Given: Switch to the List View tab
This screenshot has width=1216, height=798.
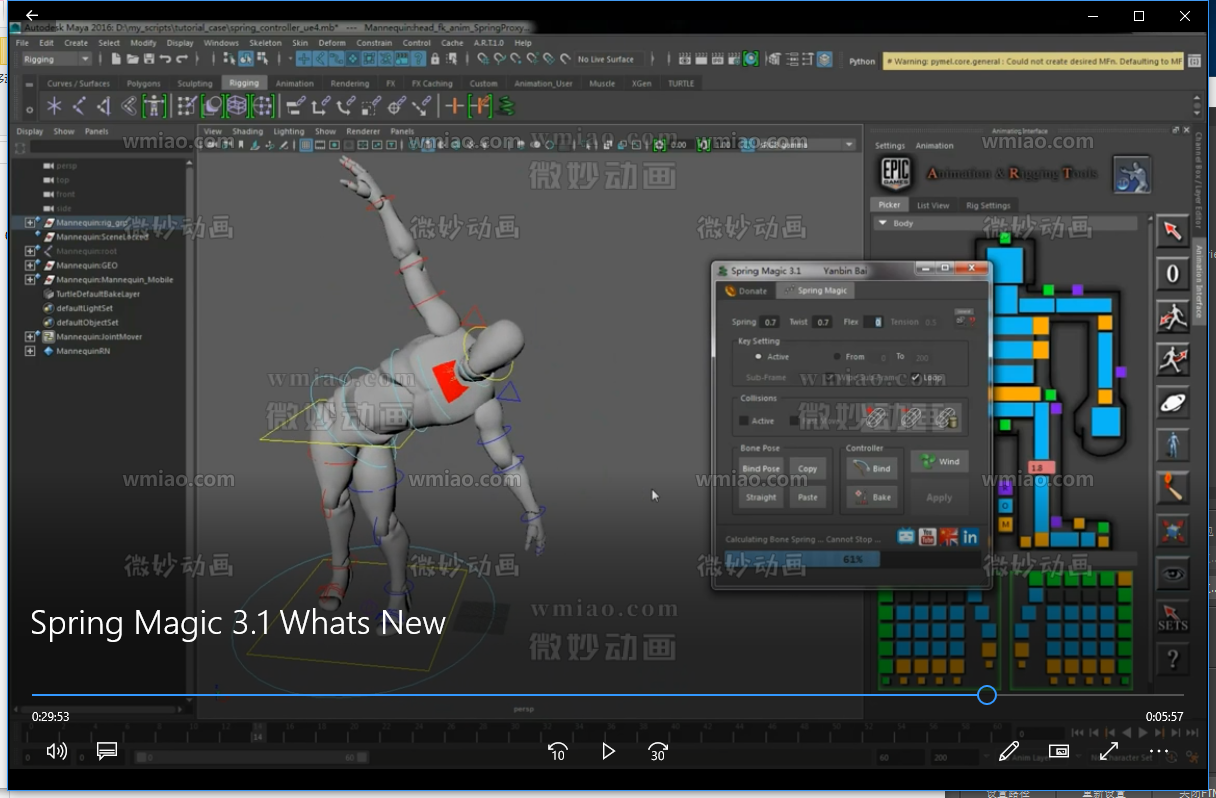Looking at the screenshot, I should [932, 206].
